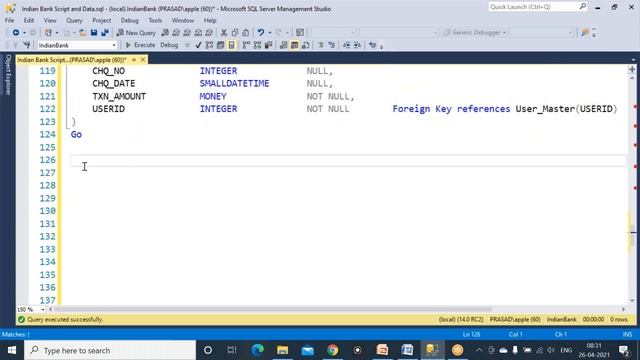Screen dimensions: 640x360
Task: Uncomment selected lines icon
Action: pos(331,45)
